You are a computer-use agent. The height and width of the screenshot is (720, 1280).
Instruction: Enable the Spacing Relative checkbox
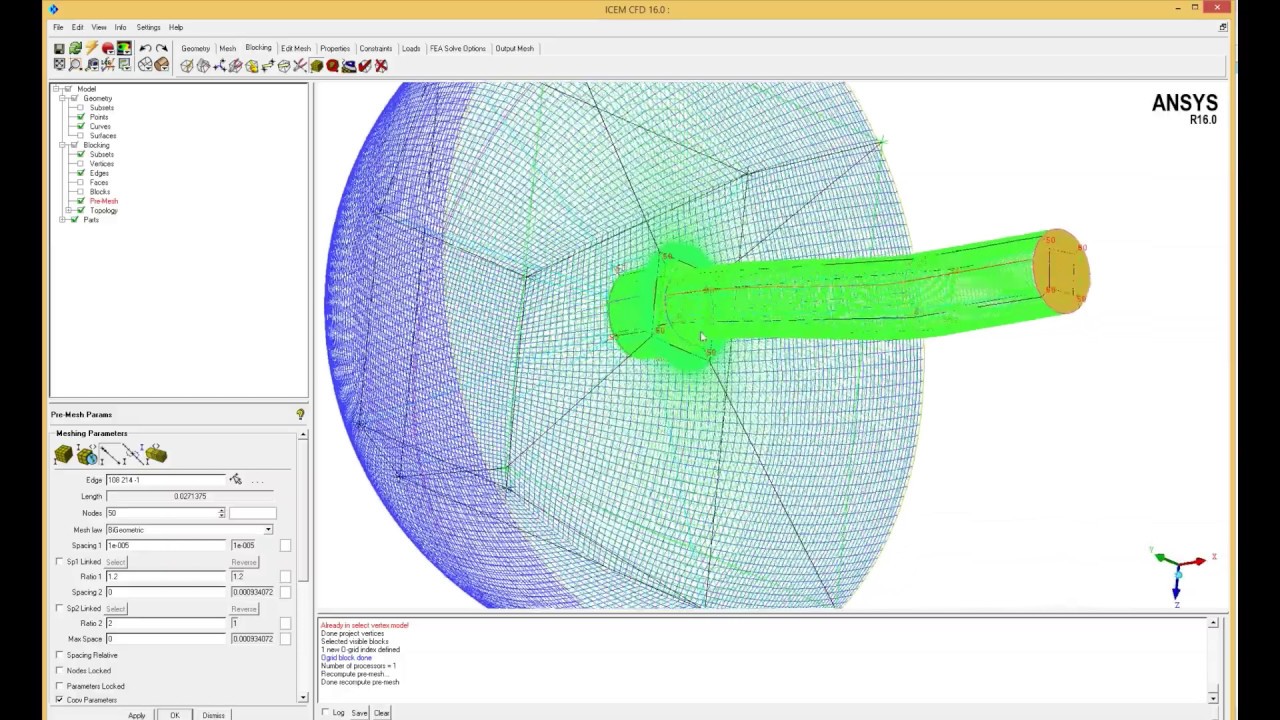pyautogui.click(x=59, y=655)
